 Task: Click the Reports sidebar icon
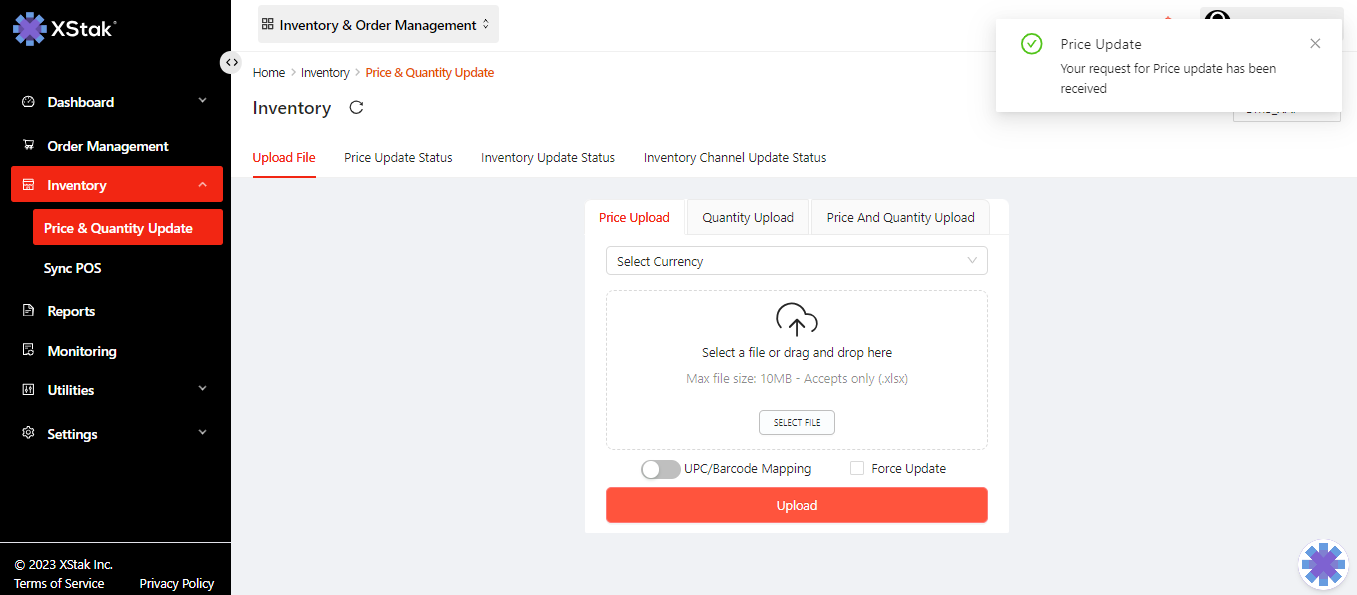click(28, 311)
